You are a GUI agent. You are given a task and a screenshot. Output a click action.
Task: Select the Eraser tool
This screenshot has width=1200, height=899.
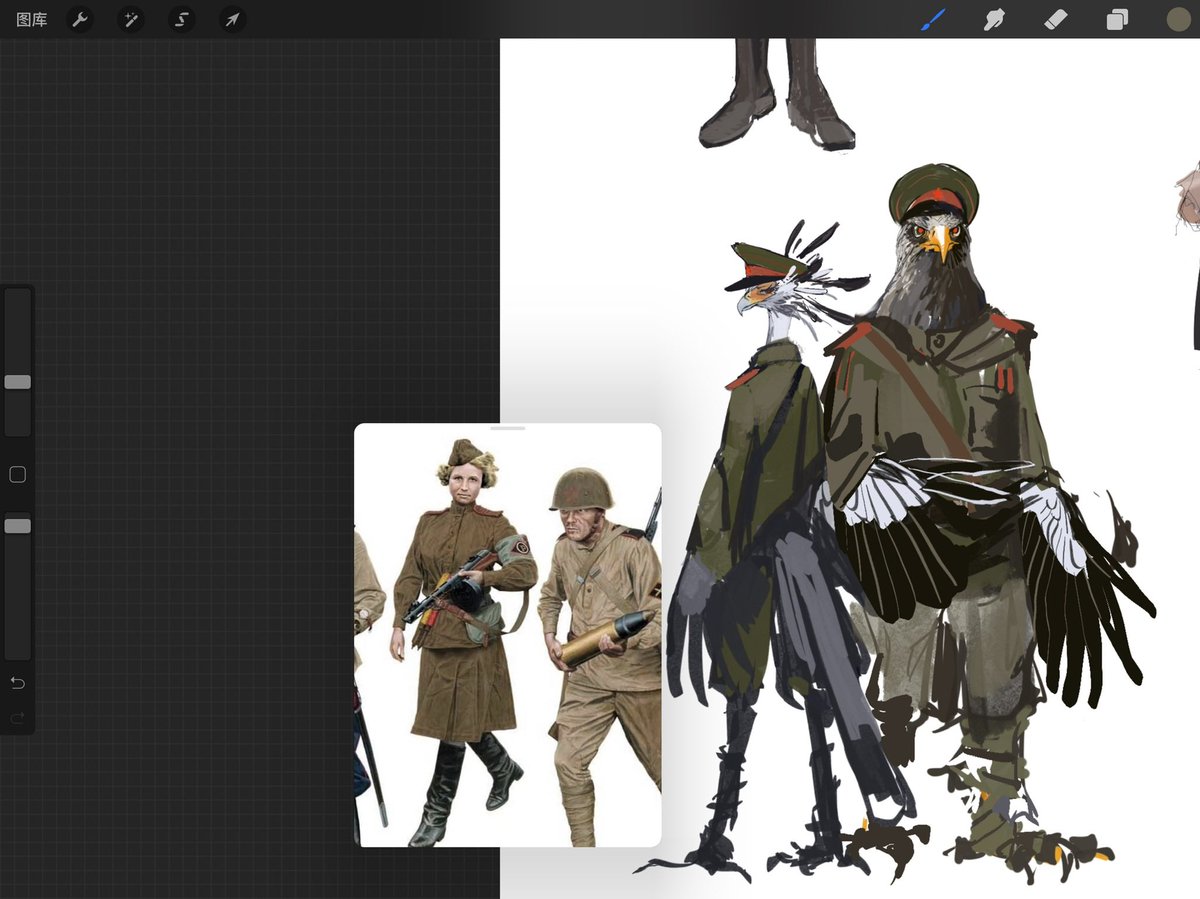tap(1056, 19)
